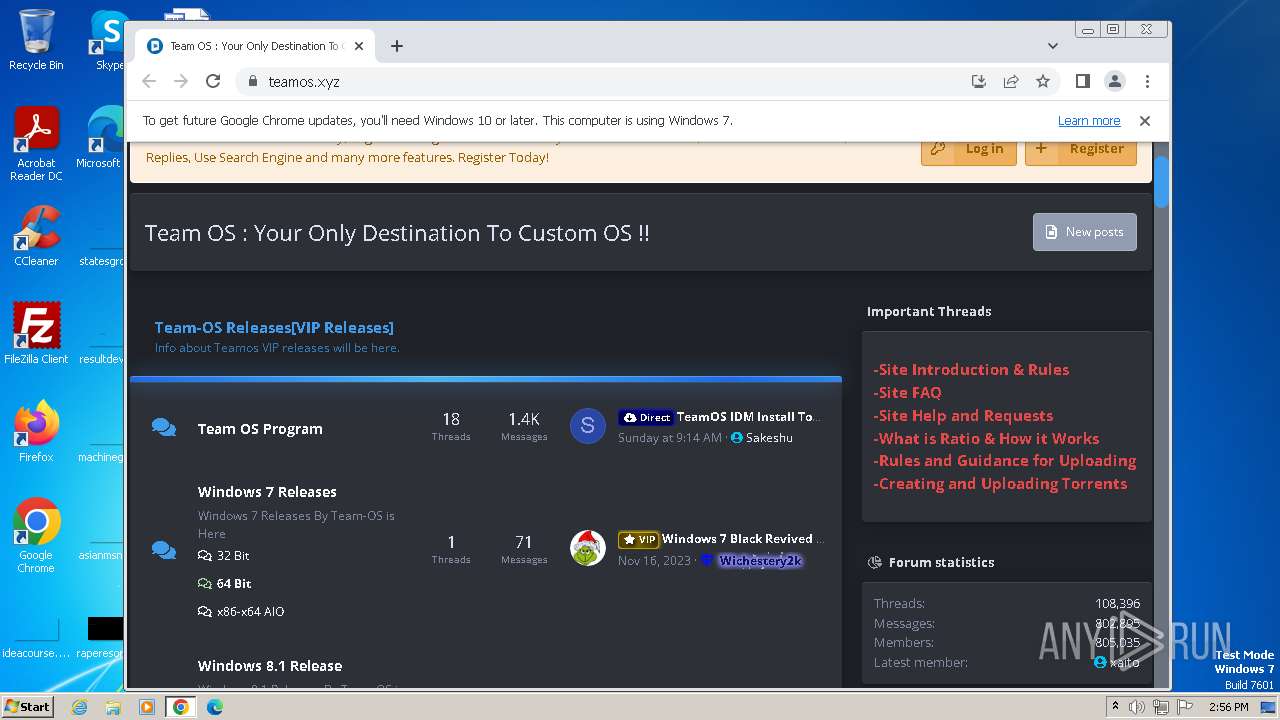
Task: Open Learn more about Chrome updates
Action: 1089,121
